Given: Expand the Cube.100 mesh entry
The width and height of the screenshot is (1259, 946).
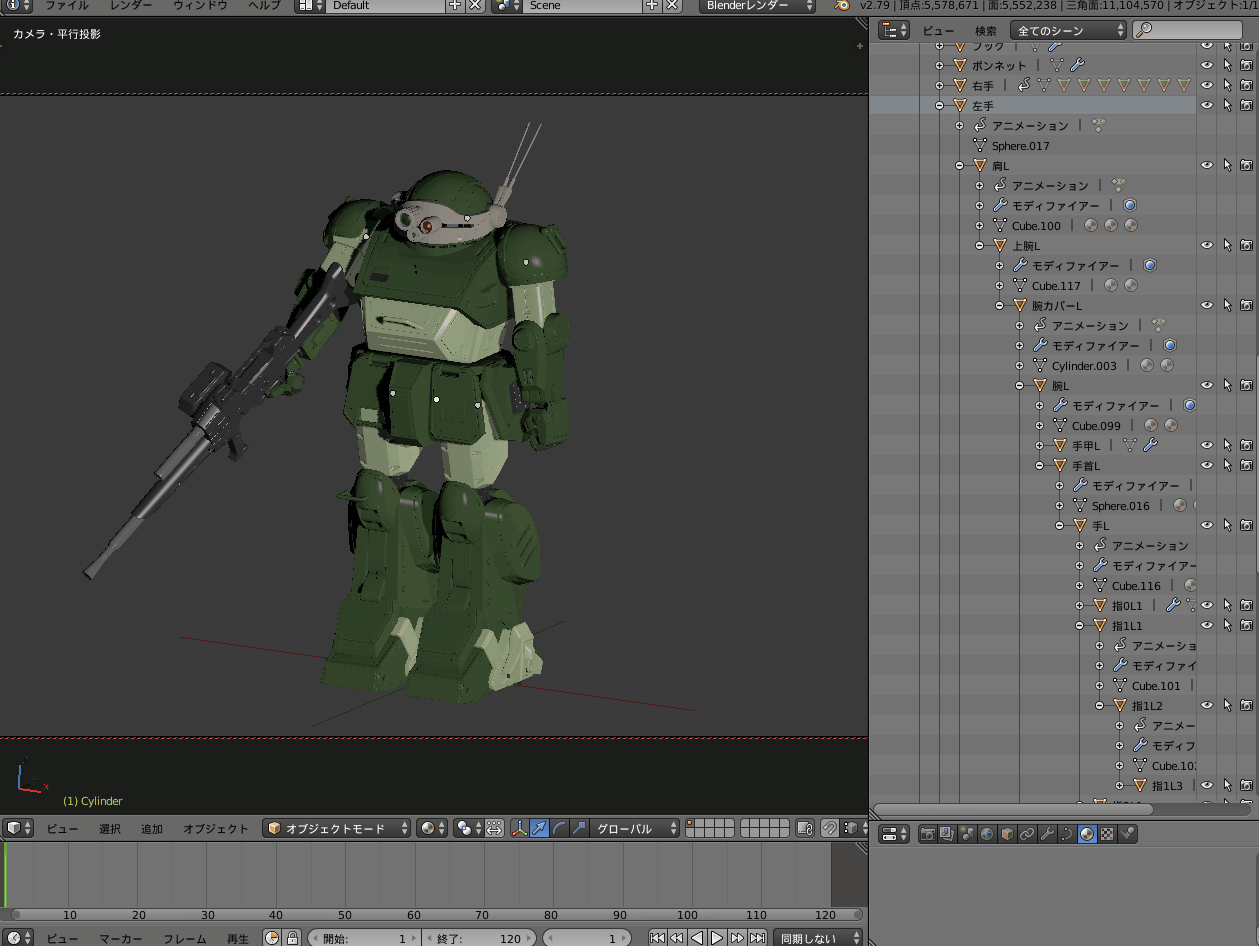Looking at the screenshot, I should pos(979,225).
